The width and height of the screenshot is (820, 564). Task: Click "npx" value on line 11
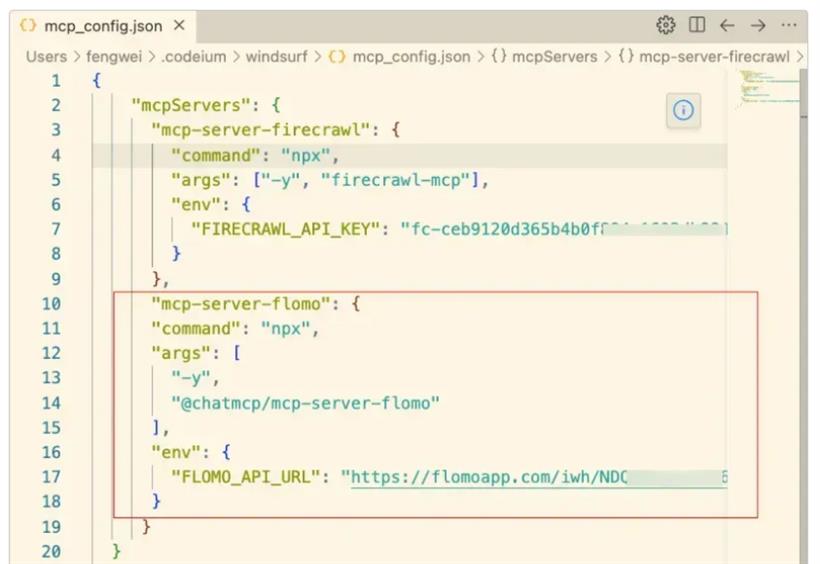click(x=286, y=329)
